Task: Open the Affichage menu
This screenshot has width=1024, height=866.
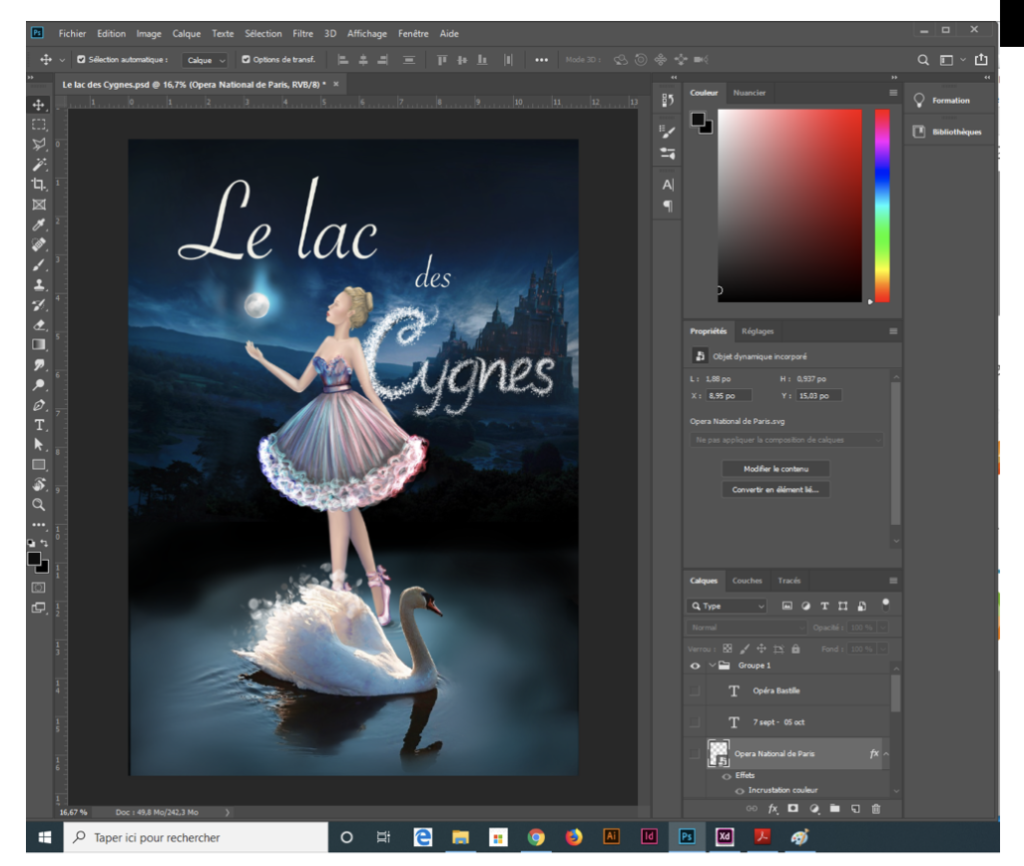Action: click(366, 33)
